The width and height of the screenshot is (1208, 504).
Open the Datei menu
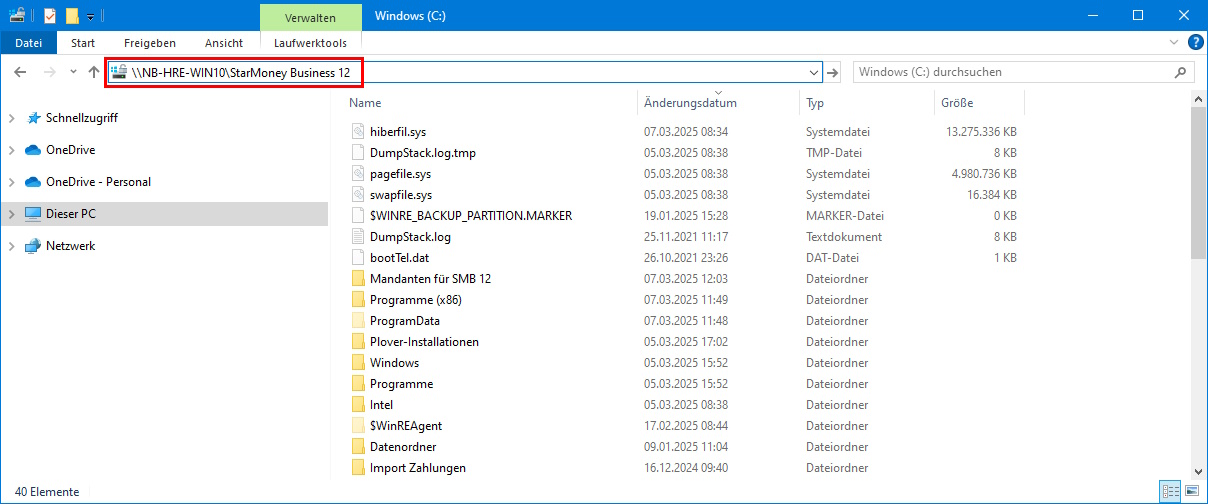(x=29, y=43)
